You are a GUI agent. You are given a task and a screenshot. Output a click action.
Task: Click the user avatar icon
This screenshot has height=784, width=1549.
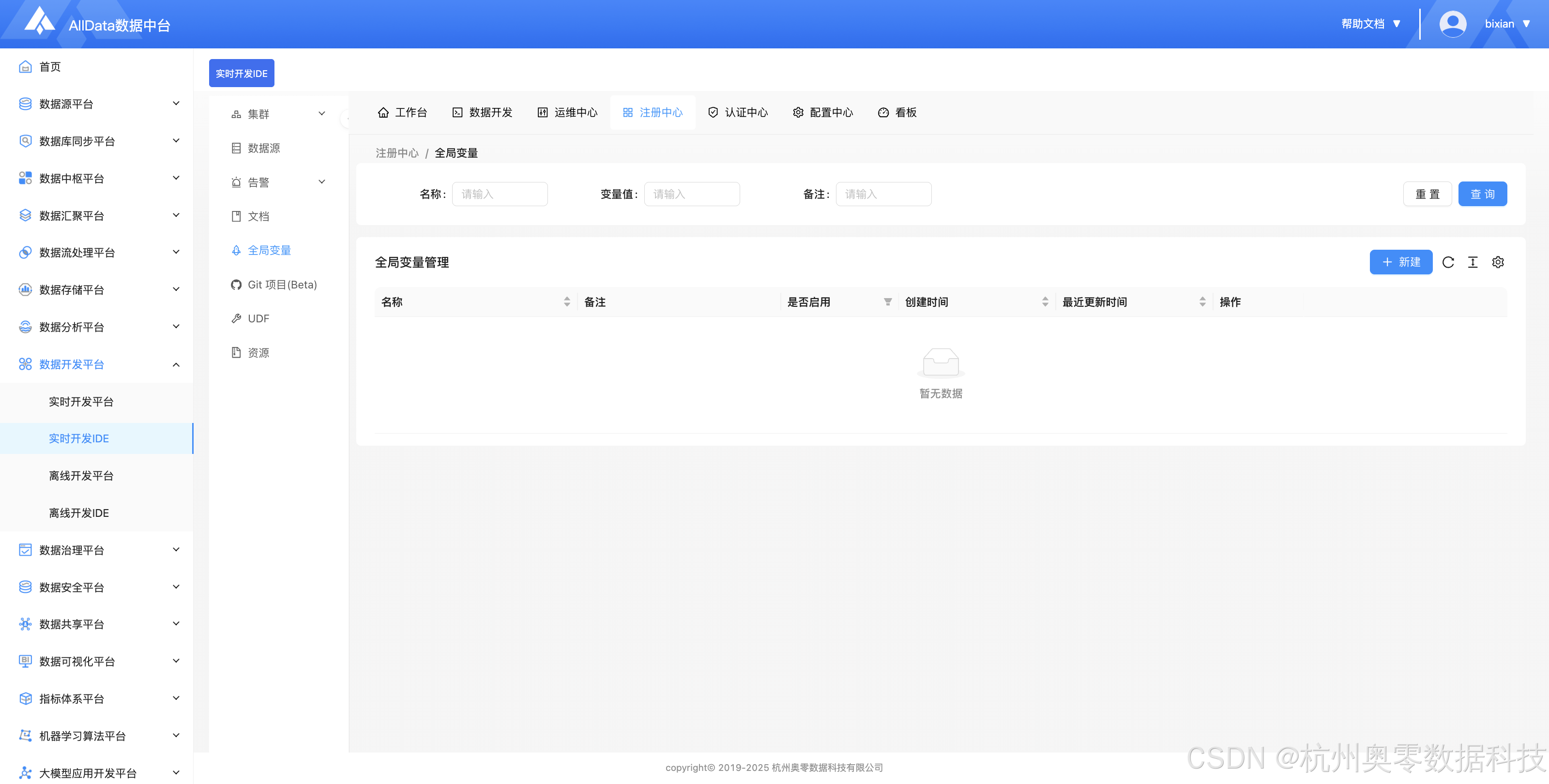(1452, 24)
